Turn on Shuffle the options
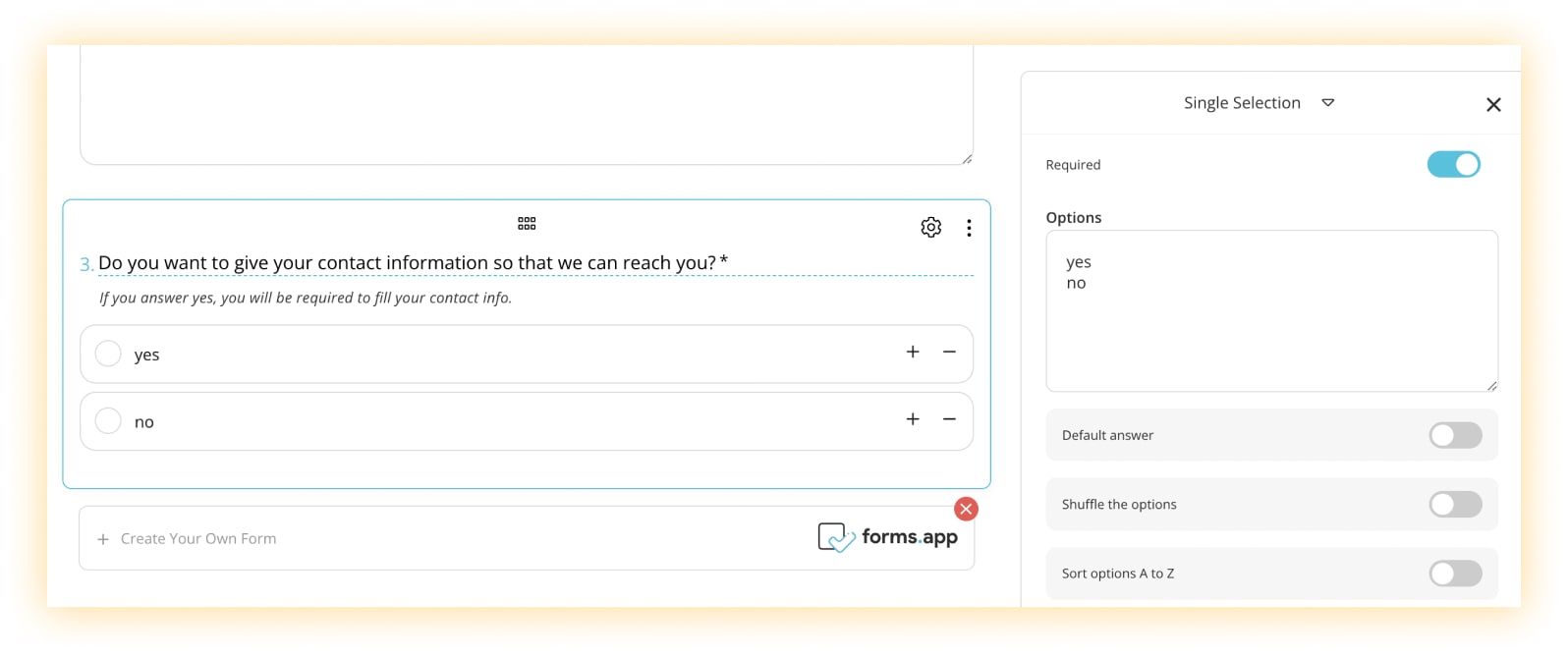Image resolution: width=1568 pixels, height=657 pixels. pyautogui.click(x=1455, y=505)
